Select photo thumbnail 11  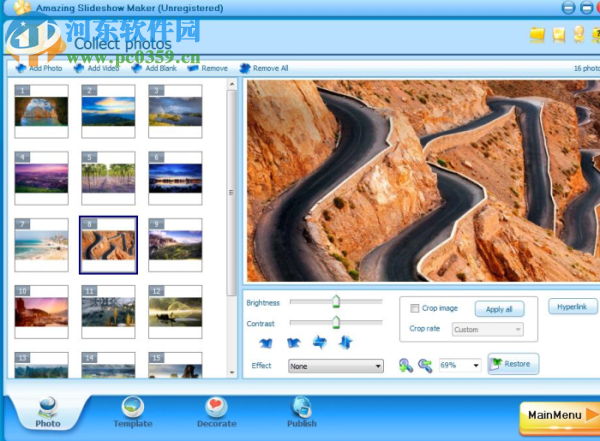pyautogui.click(x=108, y=312)
